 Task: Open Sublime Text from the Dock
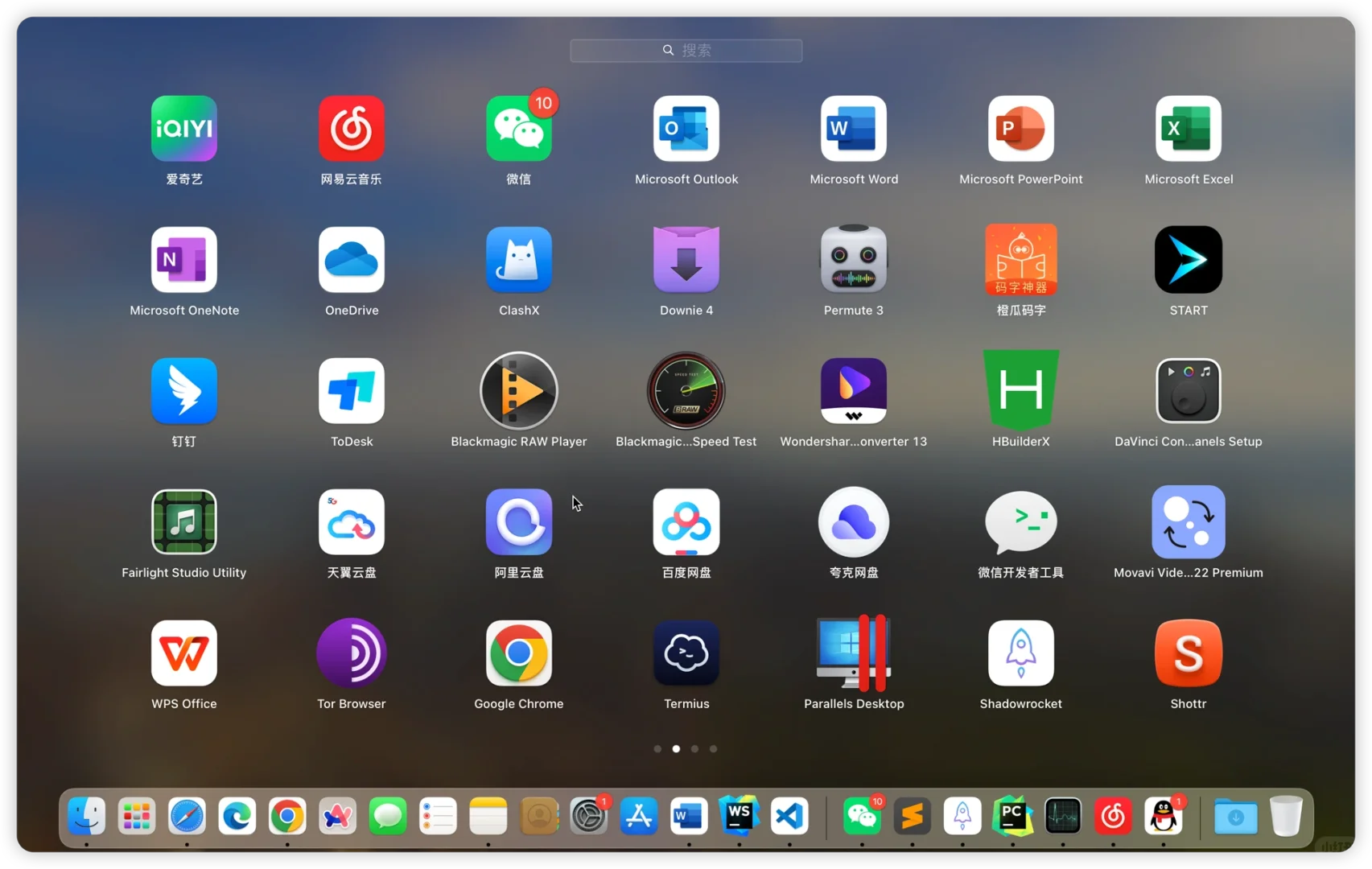pyautogui.click(x=912, y=817)
